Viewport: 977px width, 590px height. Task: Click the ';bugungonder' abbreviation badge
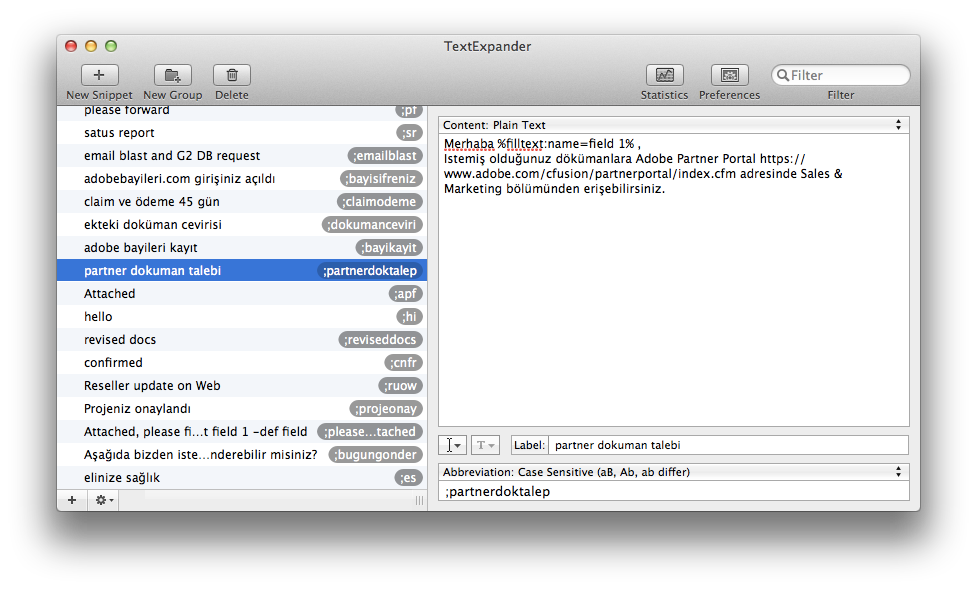[375, 455]
